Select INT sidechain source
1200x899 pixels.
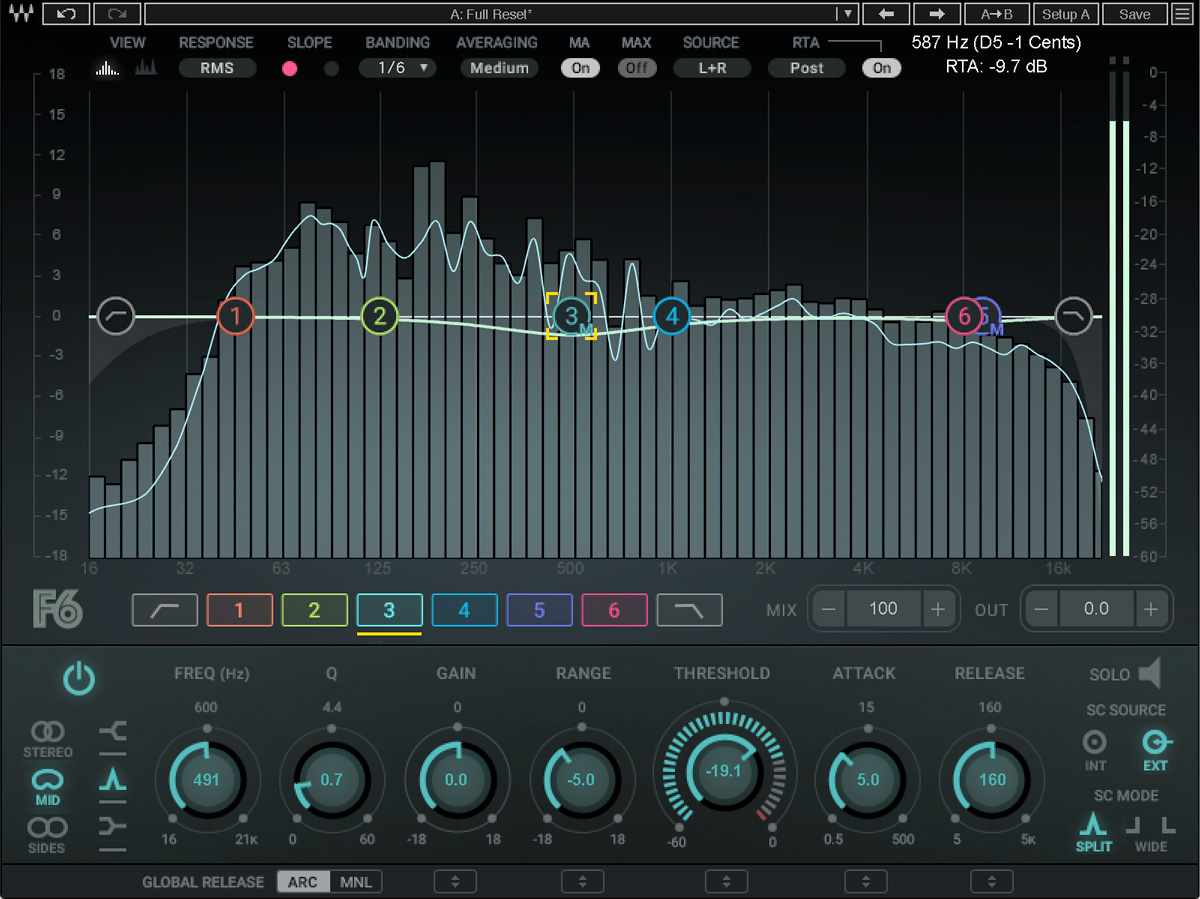1096,750
